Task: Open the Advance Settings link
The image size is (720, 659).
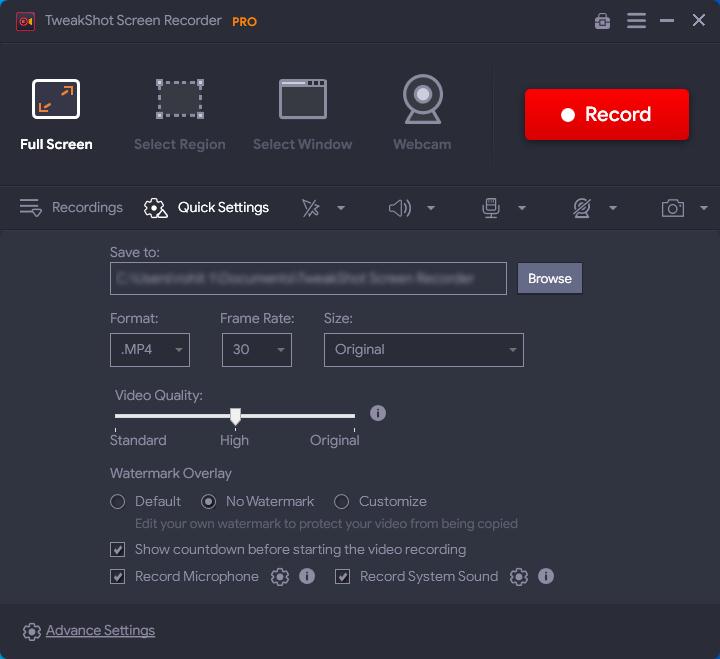Action: tap(100, 631)
